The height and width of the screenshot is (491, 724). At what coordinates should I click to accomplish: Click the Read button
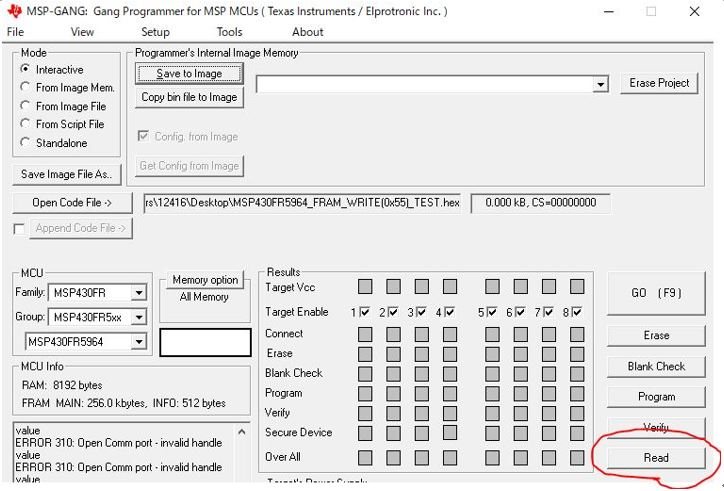click(656, 458)
